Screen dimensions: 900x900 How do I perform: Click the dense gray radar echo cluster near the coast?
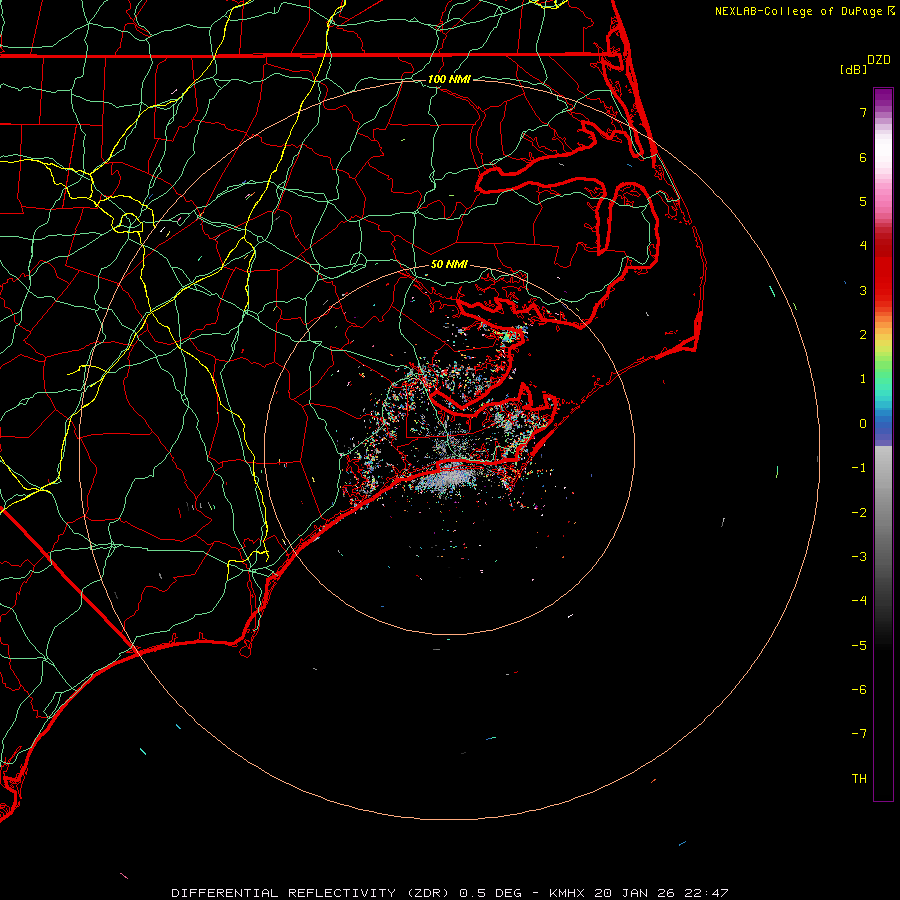click(449, 479)
